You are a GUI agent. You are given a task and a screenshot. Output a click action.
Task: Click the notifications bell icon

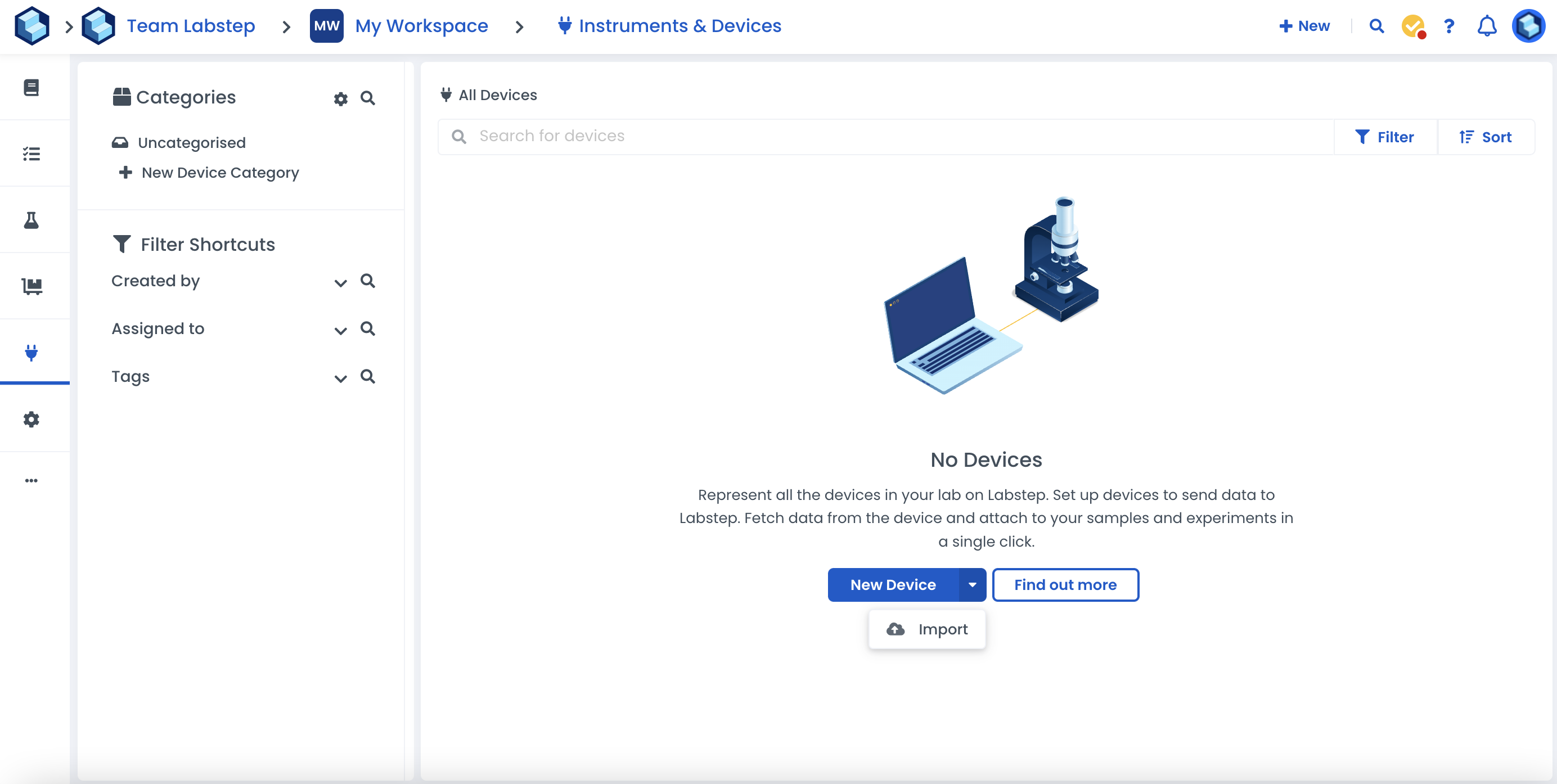(1486, 26)
